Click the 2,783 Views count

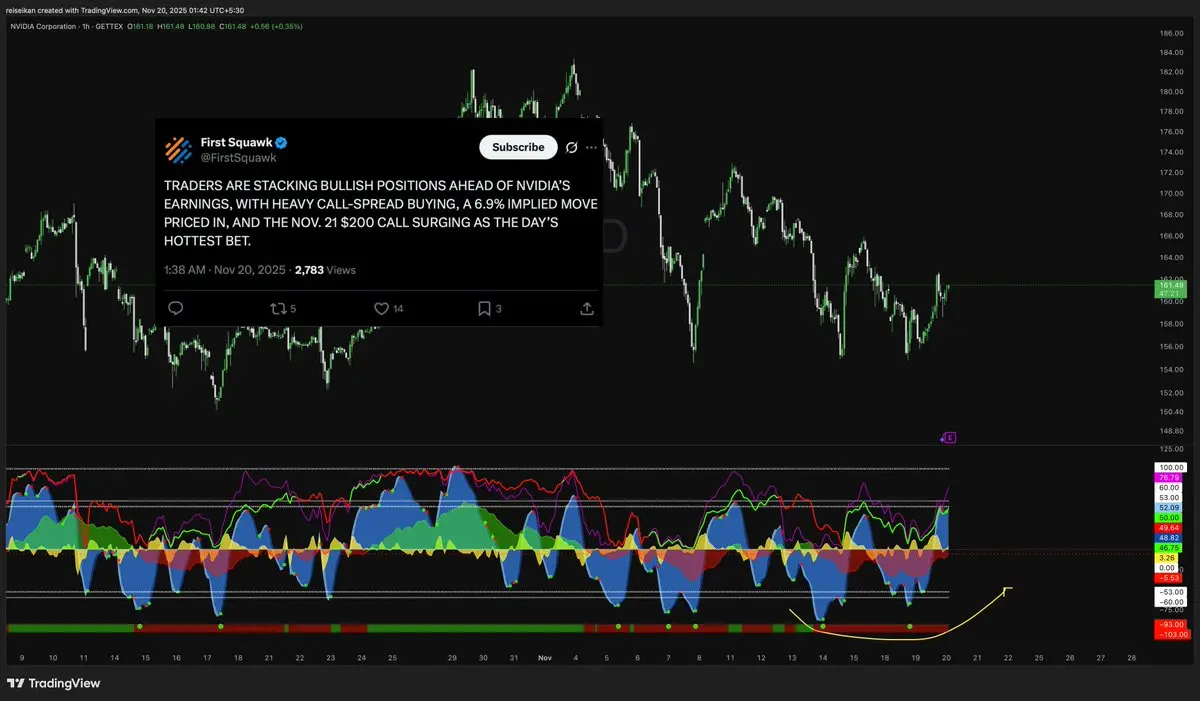click(325, 270)
